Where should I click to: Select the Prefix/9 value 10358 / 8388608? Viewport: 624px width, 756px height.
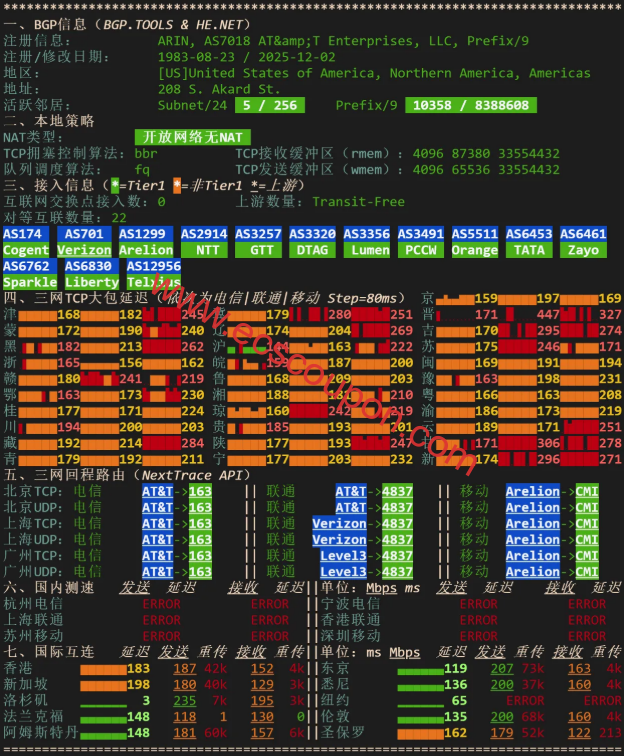pos(471,105)
